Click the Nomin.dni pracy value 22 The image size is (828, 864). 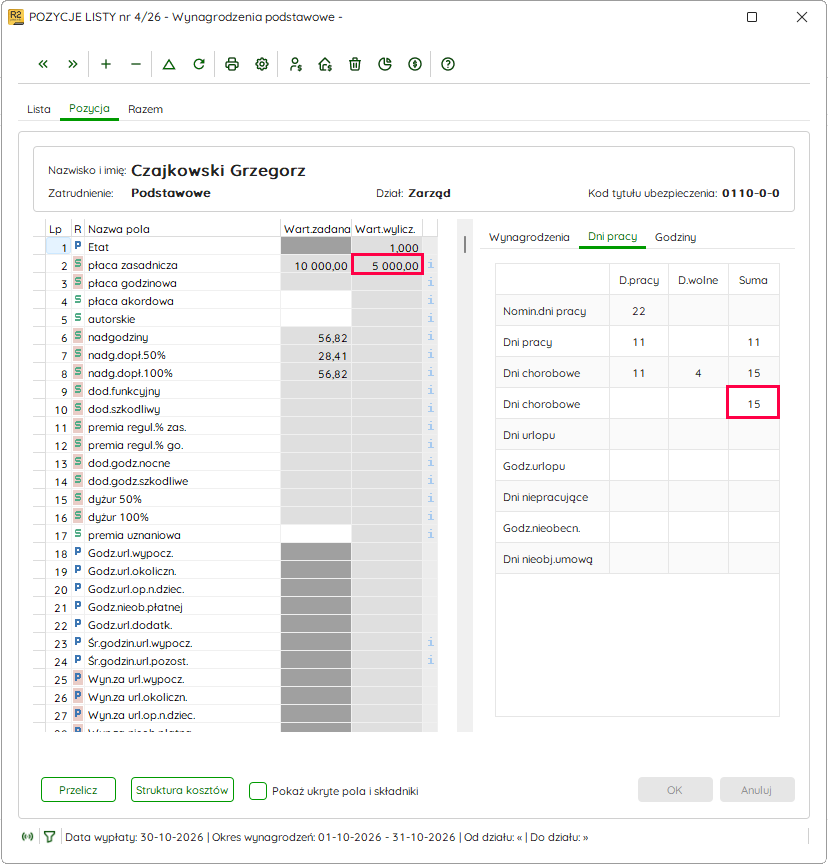(638, 311)
